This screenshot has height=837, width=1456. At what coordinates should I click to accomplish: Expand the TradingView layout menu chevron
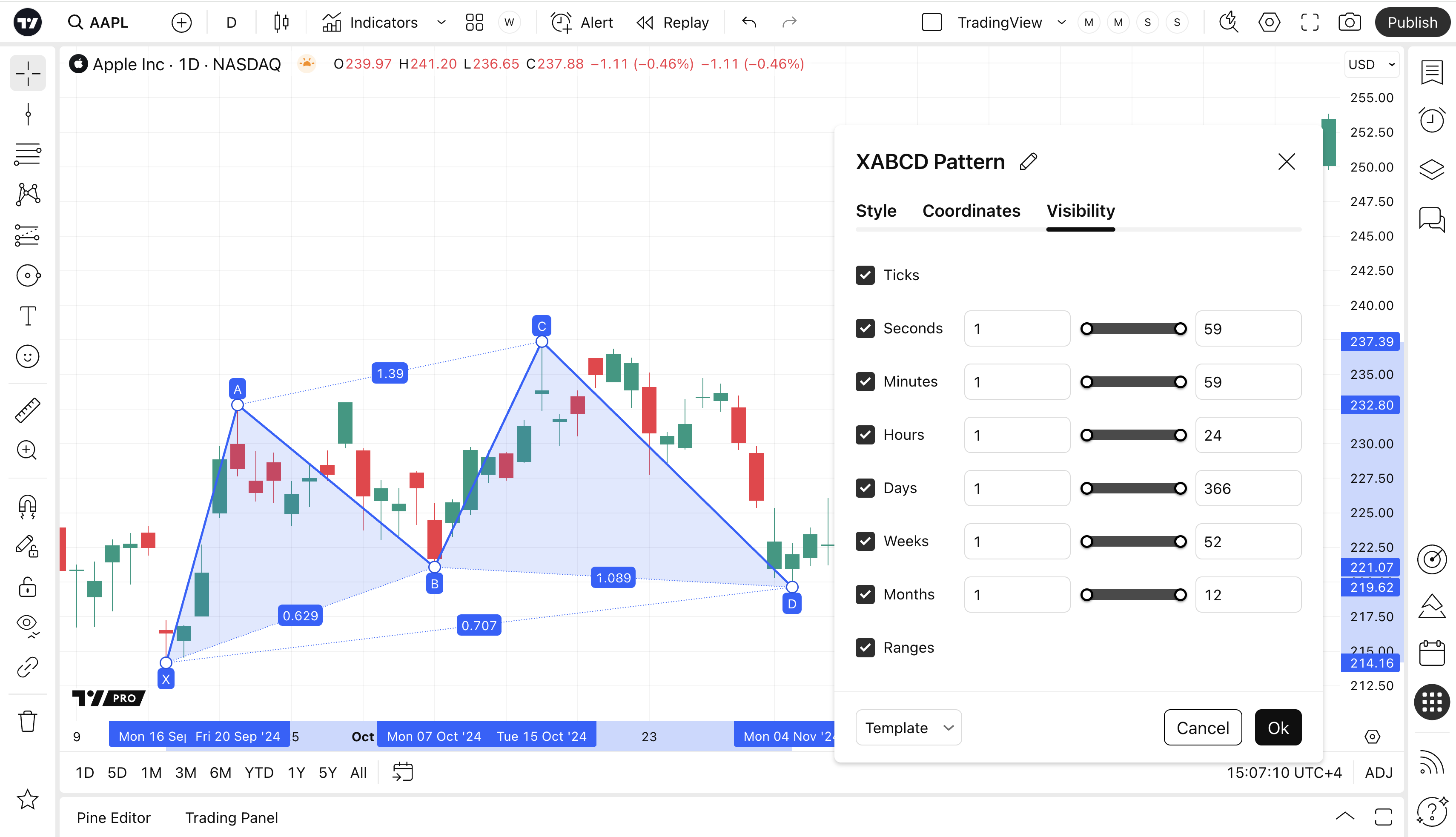(x=1062, y=23)
